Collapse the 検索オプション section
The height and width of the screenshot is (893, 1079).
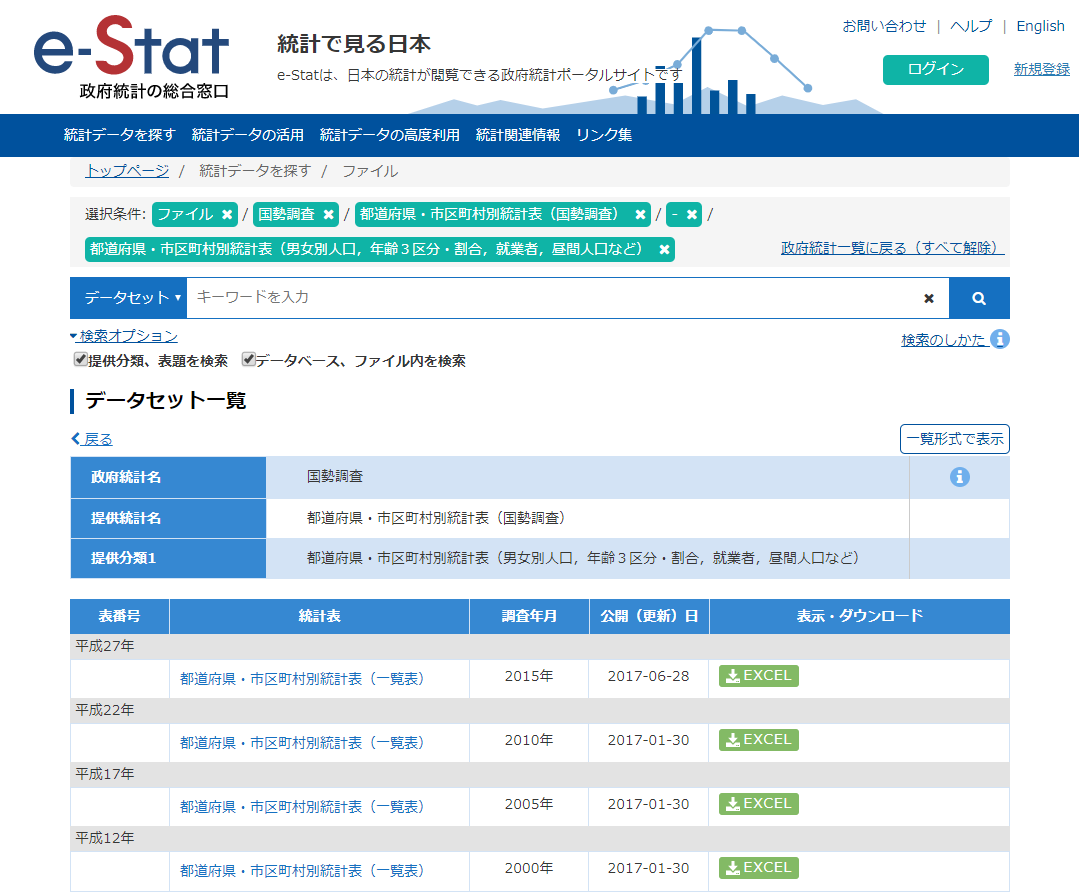coord(124,336)
